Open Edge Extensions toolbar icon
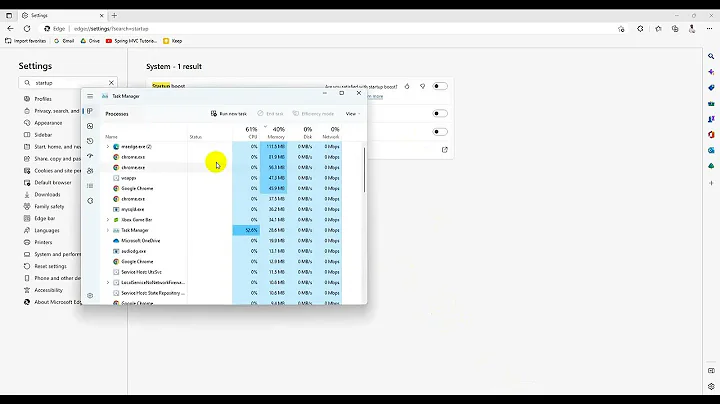The height and width of the screenshot is (404, 720). 640,28
